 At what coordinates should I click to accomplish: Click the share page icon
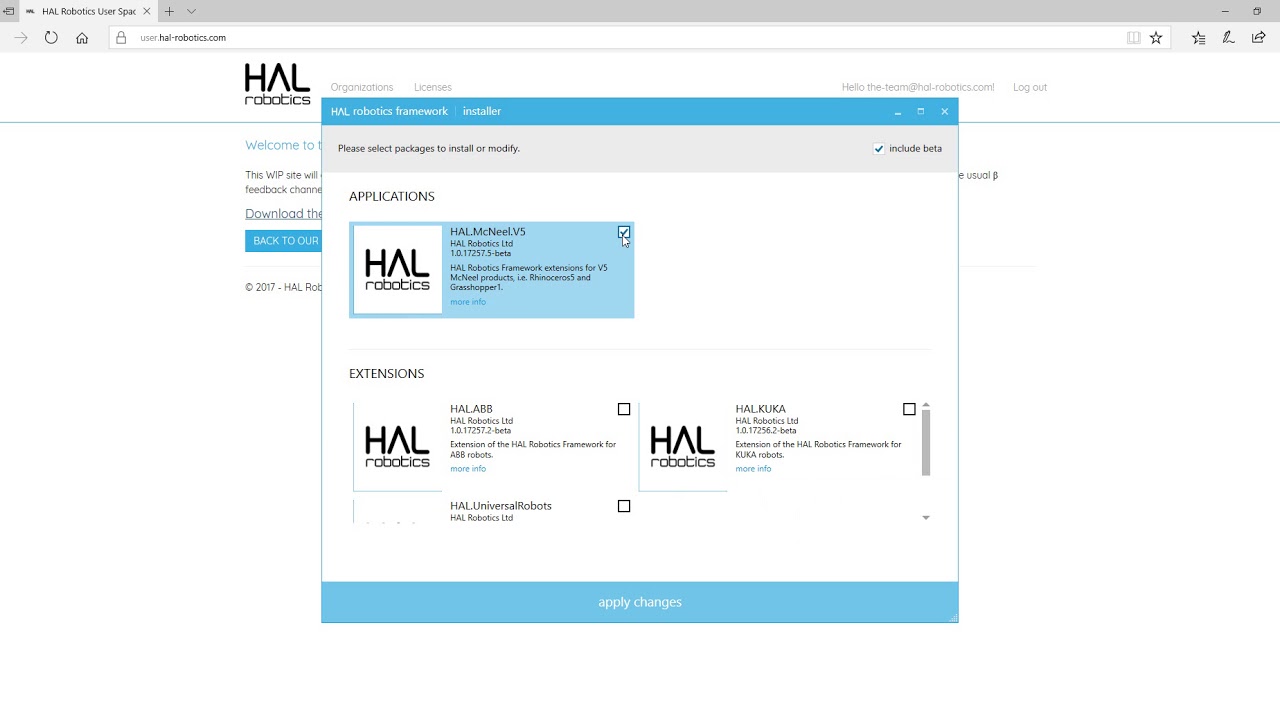[1259, 38]
